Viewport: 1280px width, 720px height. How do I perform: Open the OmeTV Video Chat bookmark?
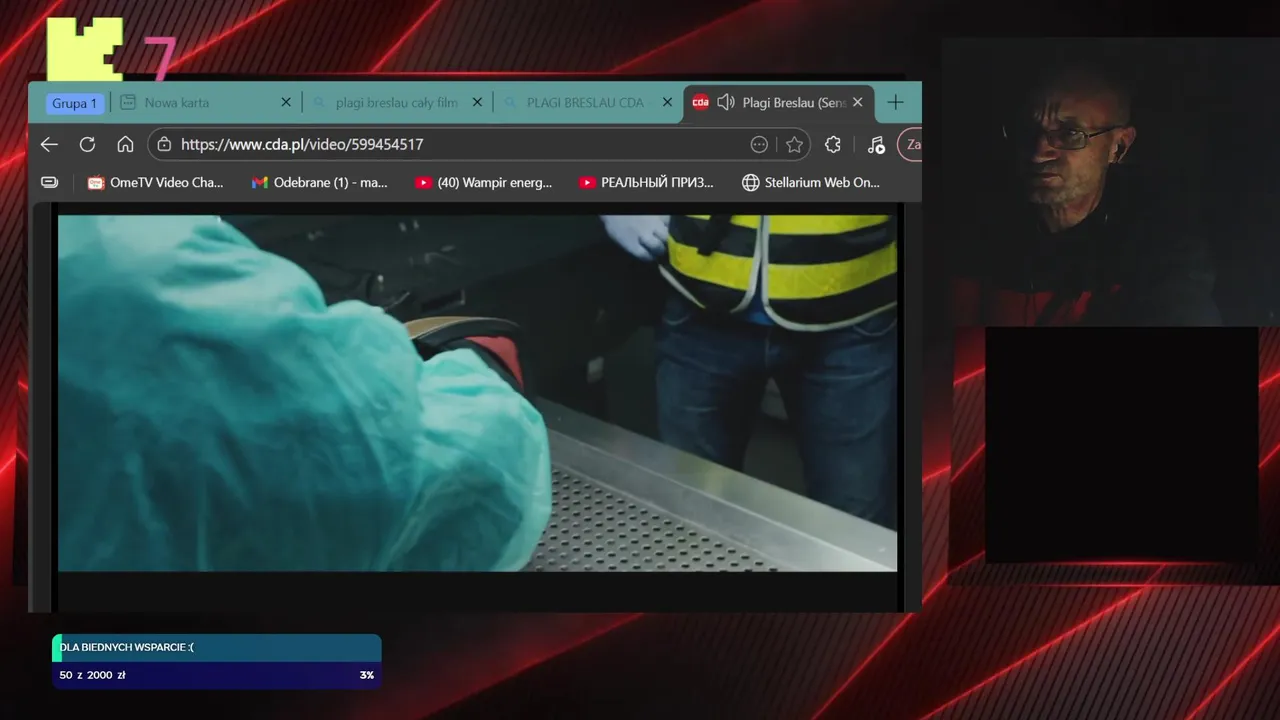pyautogui.click(x=156, y=182)
